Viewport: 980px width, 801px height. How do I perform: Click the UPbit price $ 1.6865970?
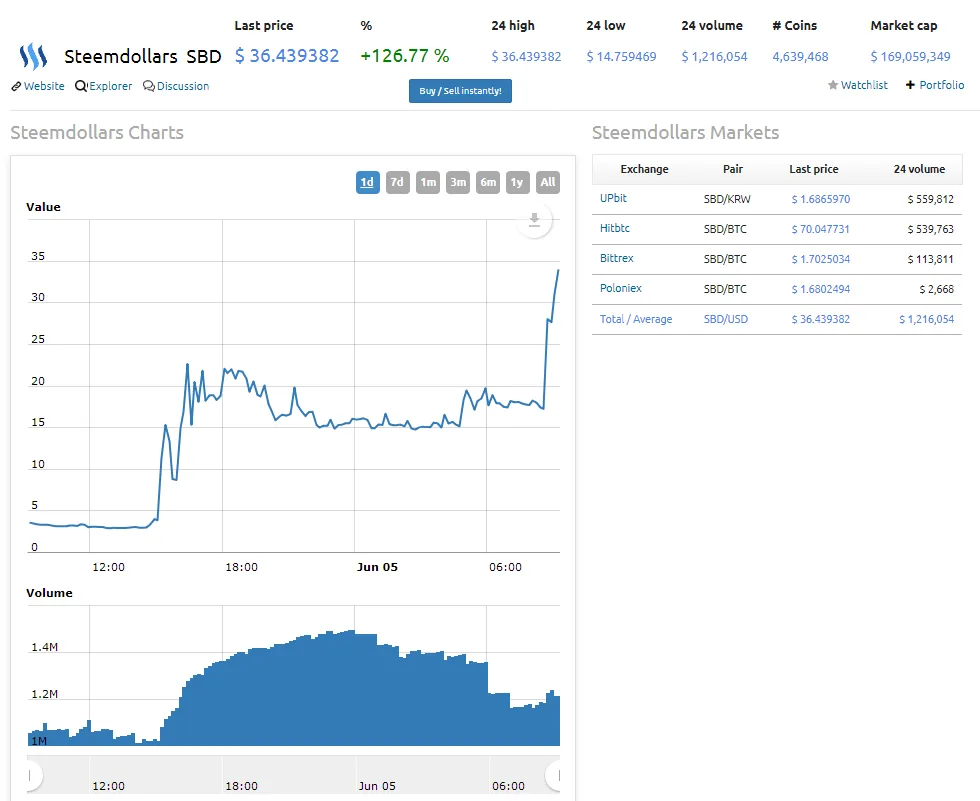pyautogui.click(x=821, y=199)
